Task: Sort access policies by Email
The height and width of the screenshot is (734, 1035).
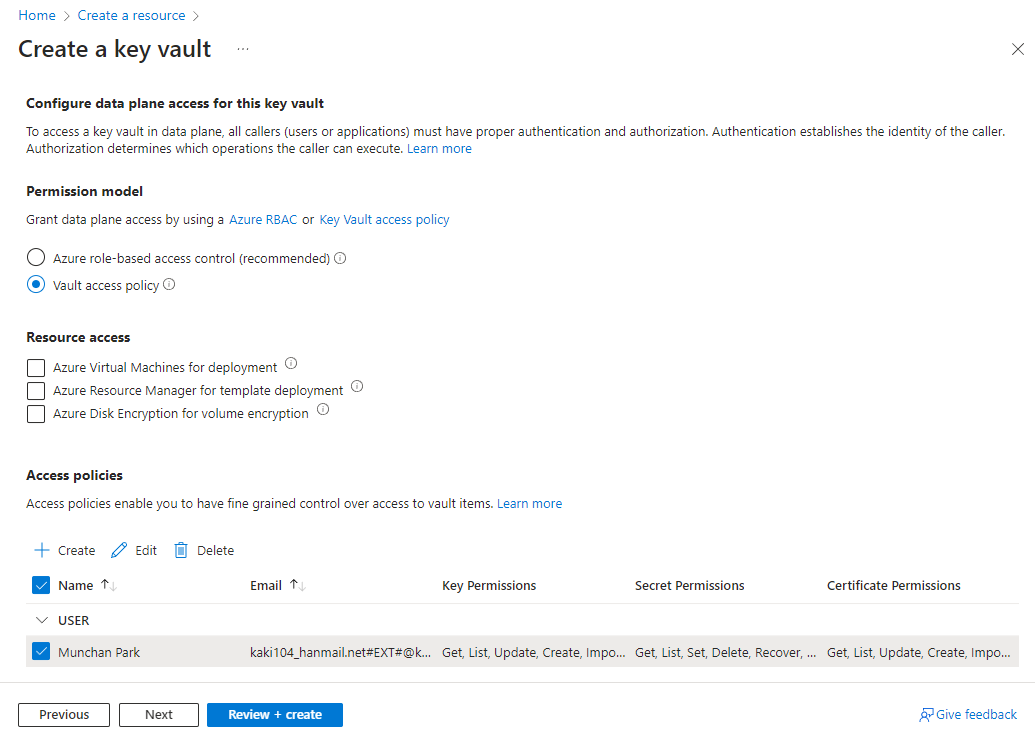Action: click(x=298, y=585)
